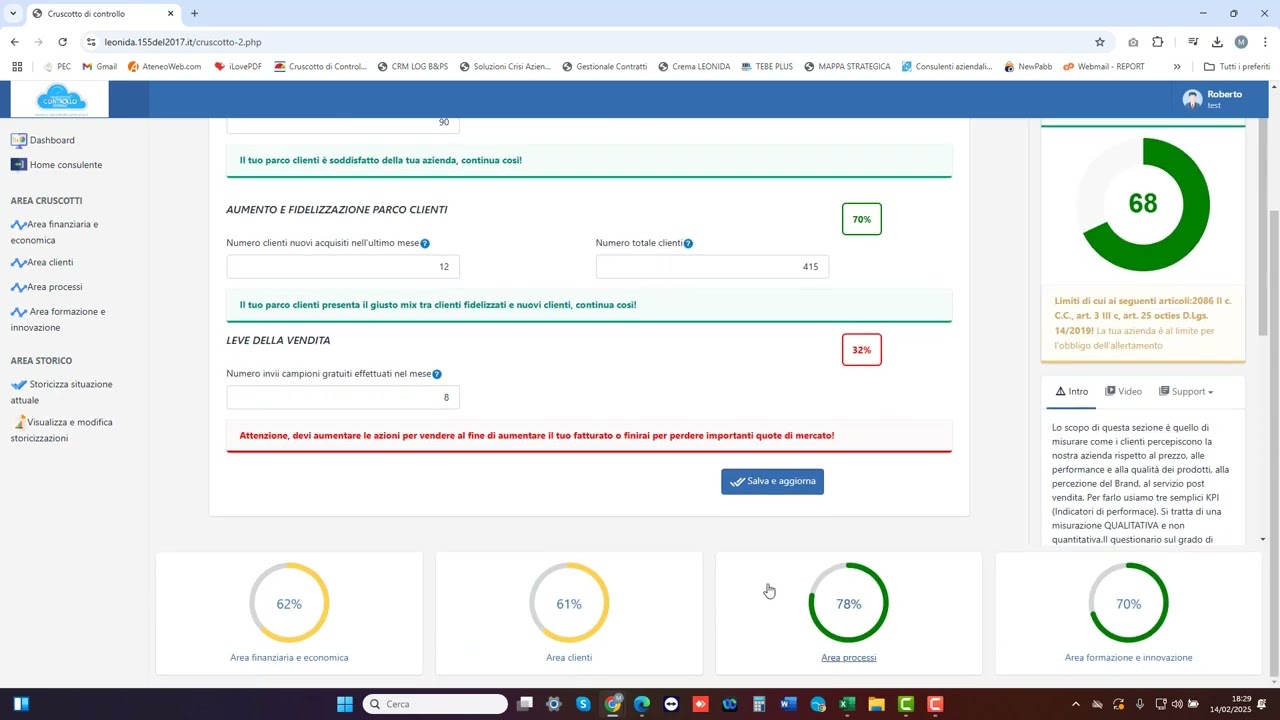Switch to the Video tab
This screenshot has height=720, width=1280.
[x=1123, y=392]
